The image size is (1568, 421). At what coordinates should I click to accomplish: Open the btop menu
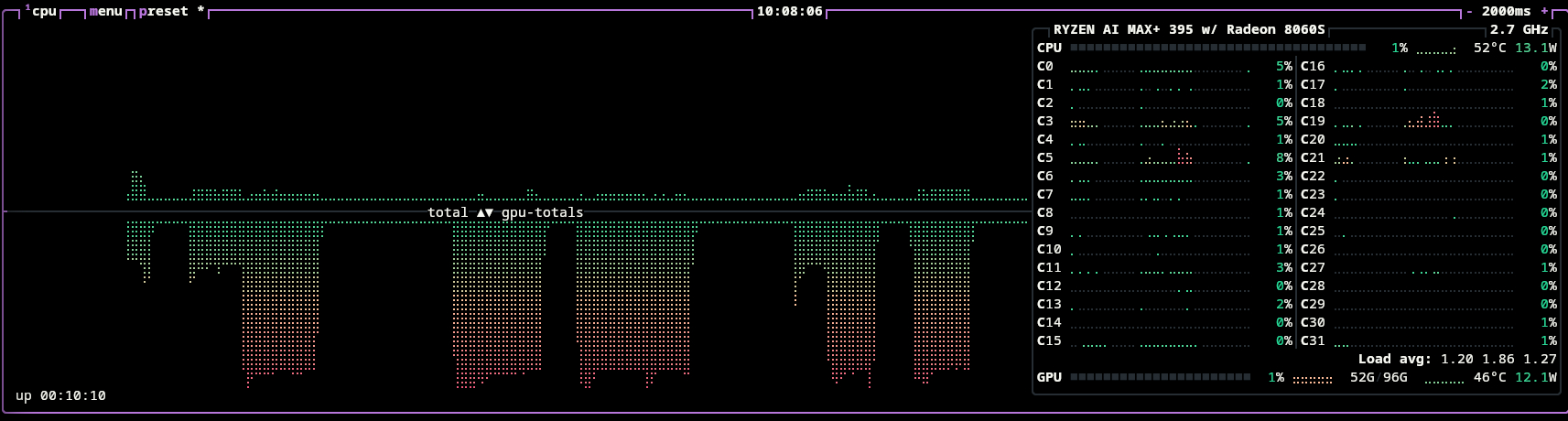click(x=105, y=12)
